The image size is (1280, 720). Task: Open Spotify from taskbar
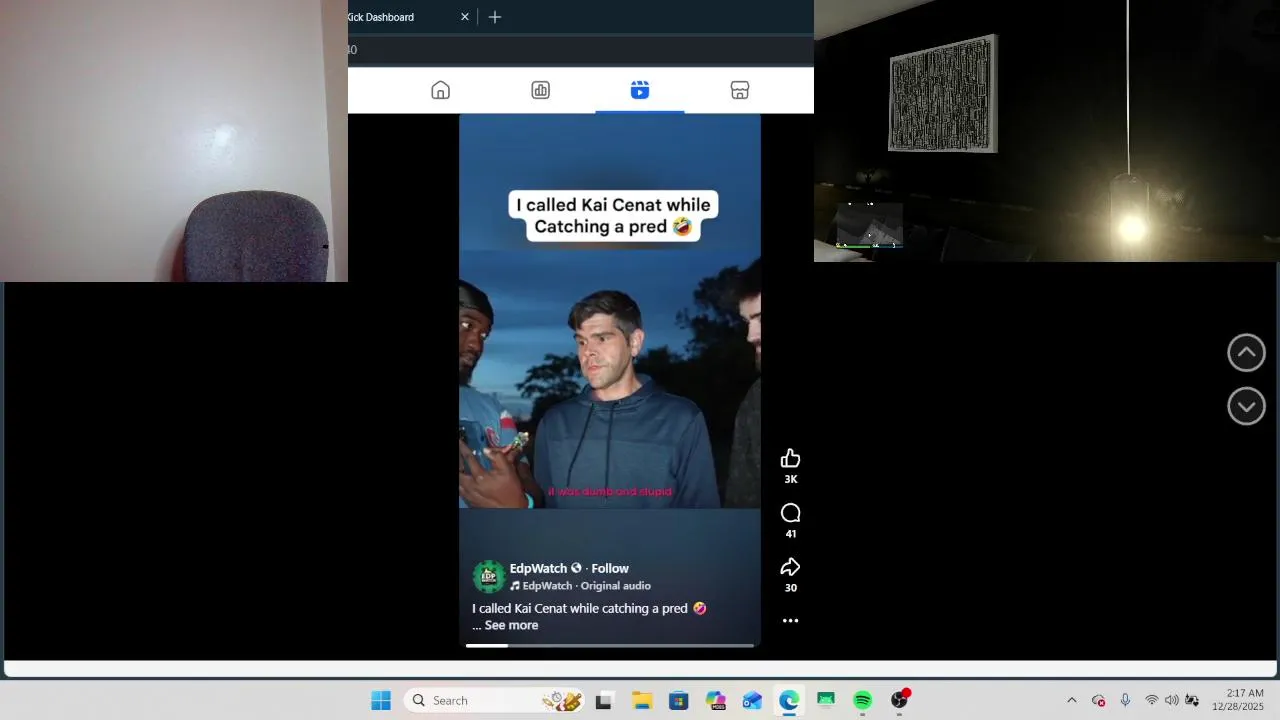863,701
